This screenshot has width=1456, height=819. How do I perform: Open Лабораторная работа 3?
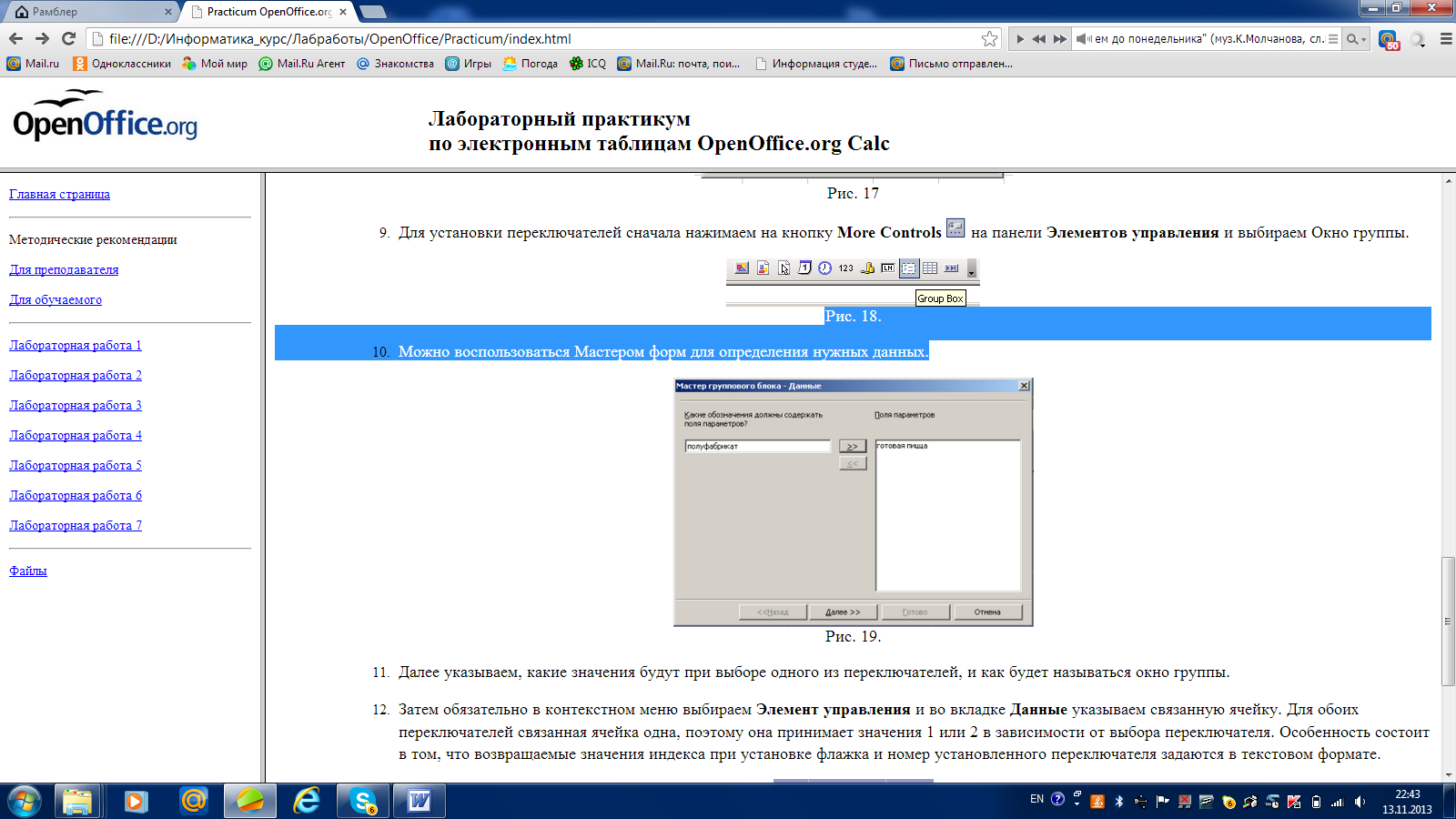pos(76,405)
